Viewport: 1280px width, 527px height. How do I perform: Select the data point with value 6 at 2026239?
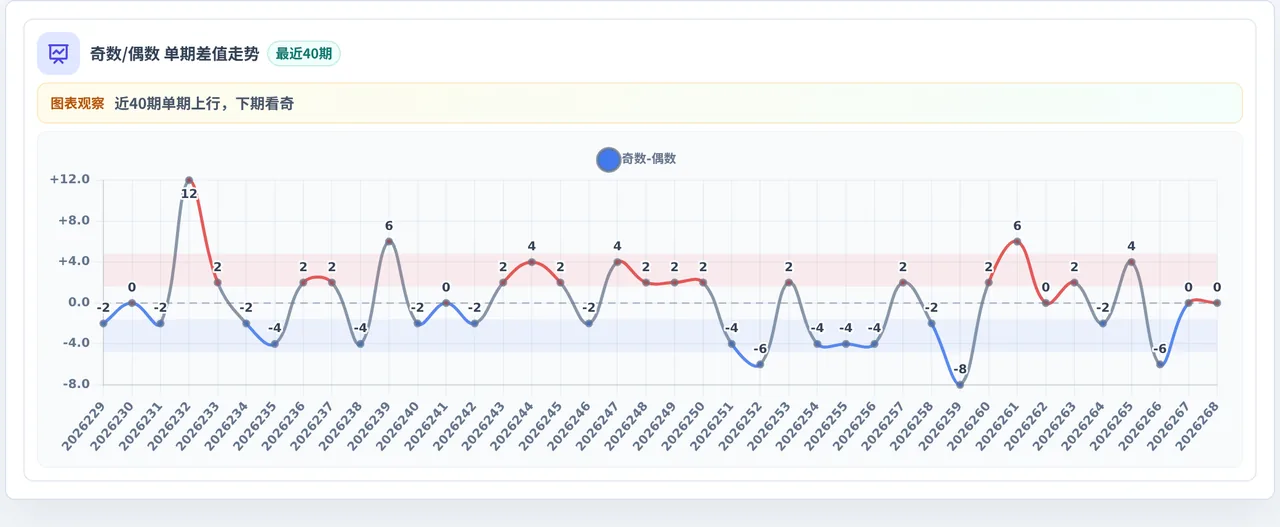(389, 241)
